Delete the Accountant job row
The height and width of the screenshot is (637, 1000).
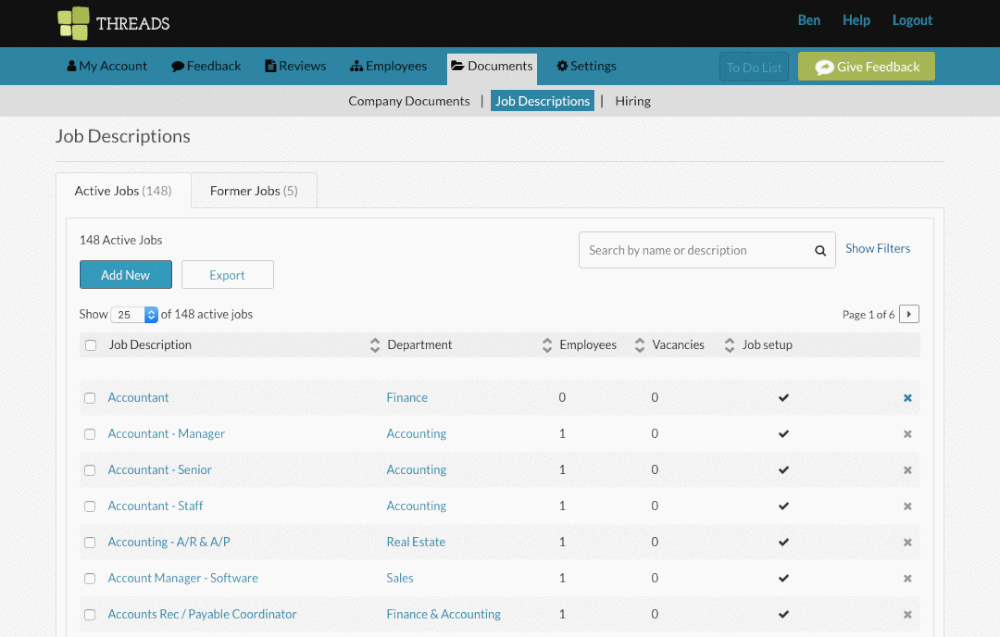[908, 398]
